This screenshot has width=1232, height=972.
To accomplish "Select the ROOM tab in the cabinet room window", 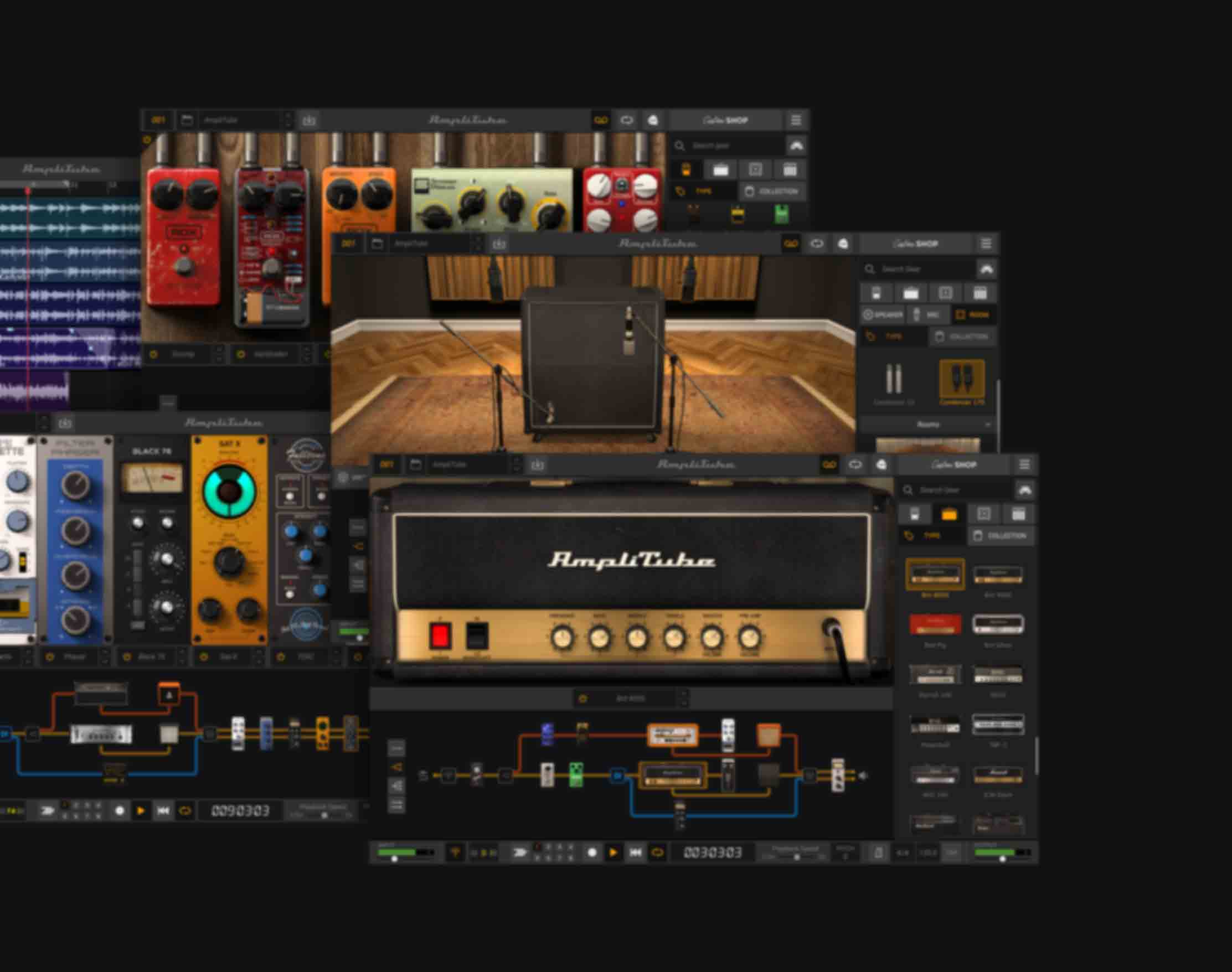I will 973,315.
